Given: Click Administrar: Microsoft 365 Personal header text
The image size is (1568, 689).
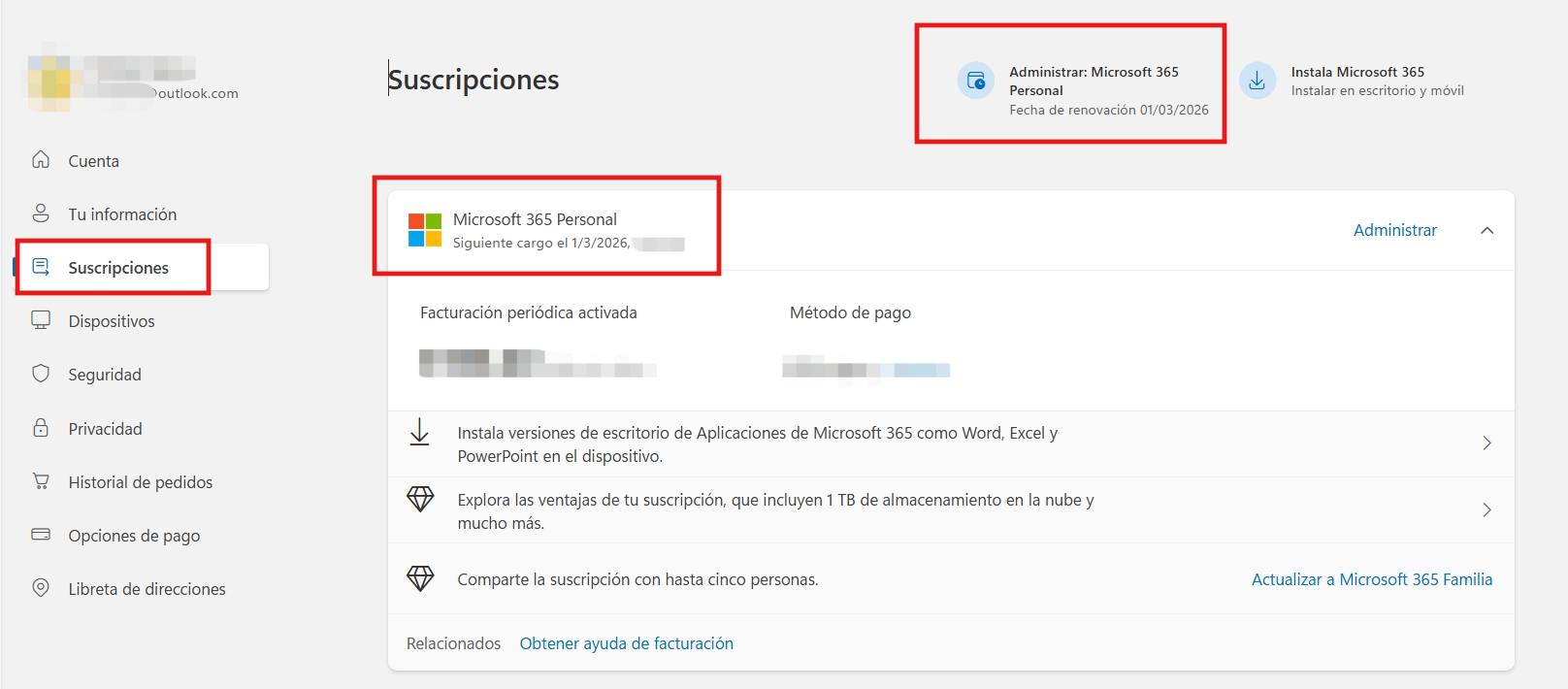Looking at the screenshot, I should pos(1094,81).
